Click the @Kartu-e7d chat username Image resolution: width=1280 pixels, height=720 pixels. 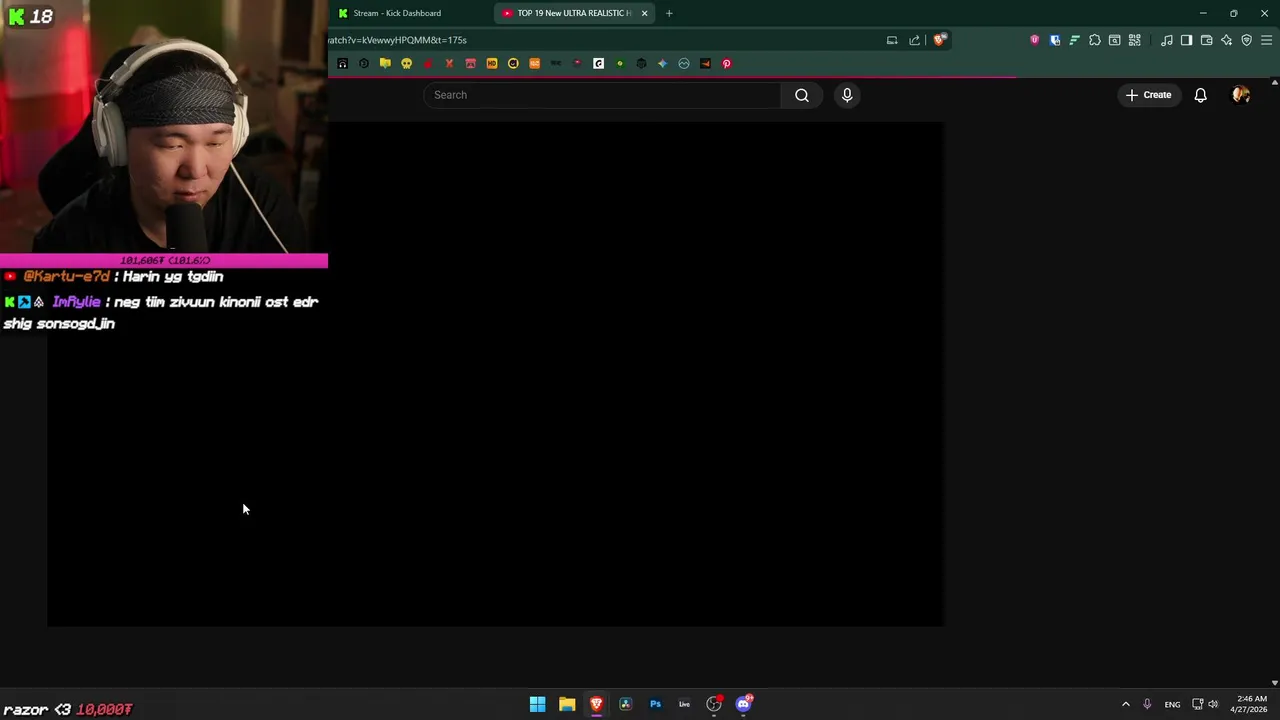[66, 276]
